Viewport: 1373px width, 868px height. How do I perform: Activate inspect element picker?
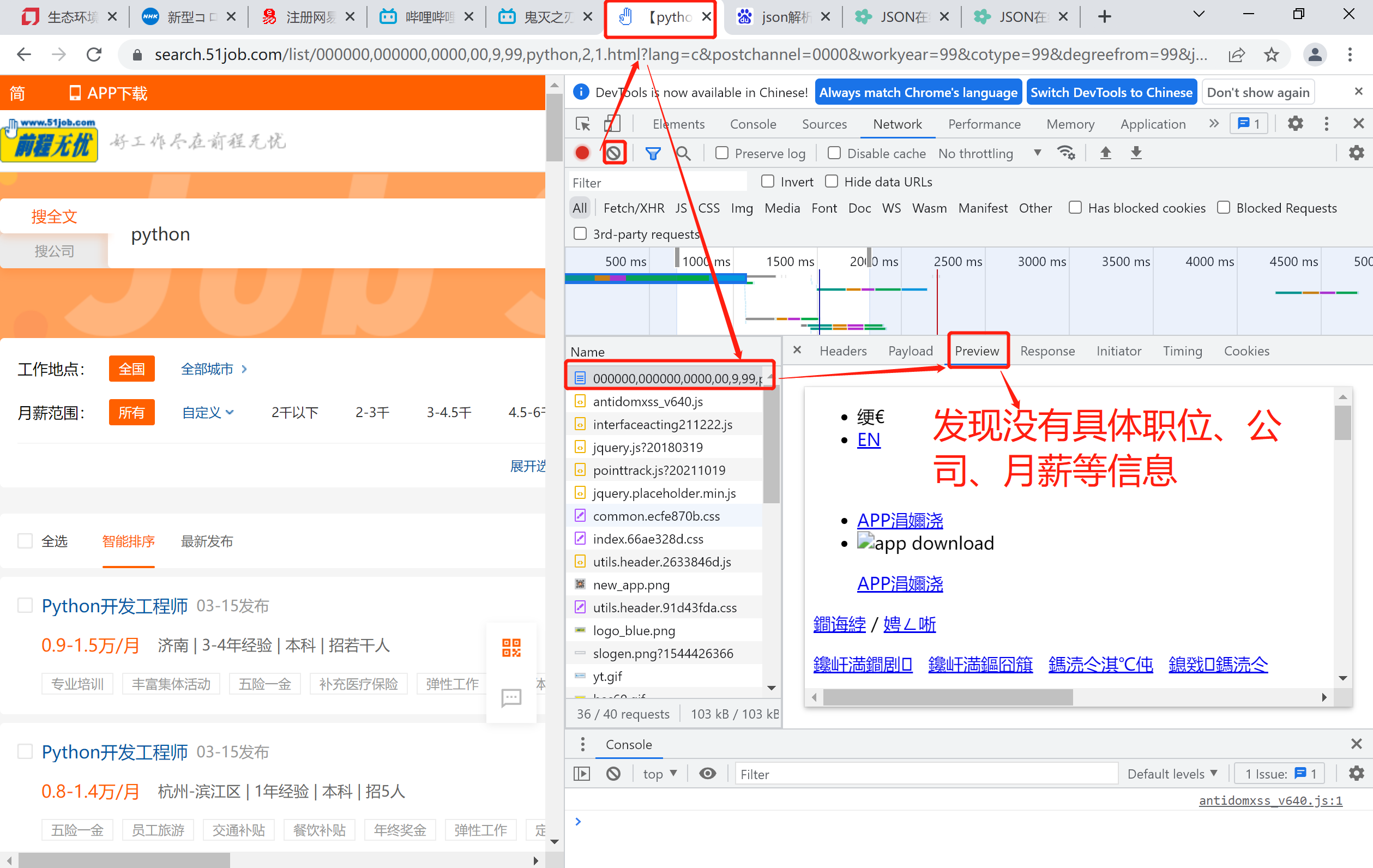pyautogui.click(x=583, y=124)
